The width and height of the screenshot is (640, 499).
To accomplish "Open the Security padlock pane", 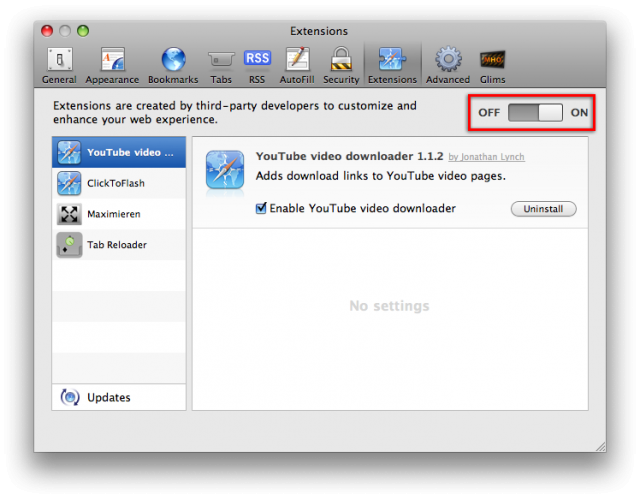I will pos(341,66).
